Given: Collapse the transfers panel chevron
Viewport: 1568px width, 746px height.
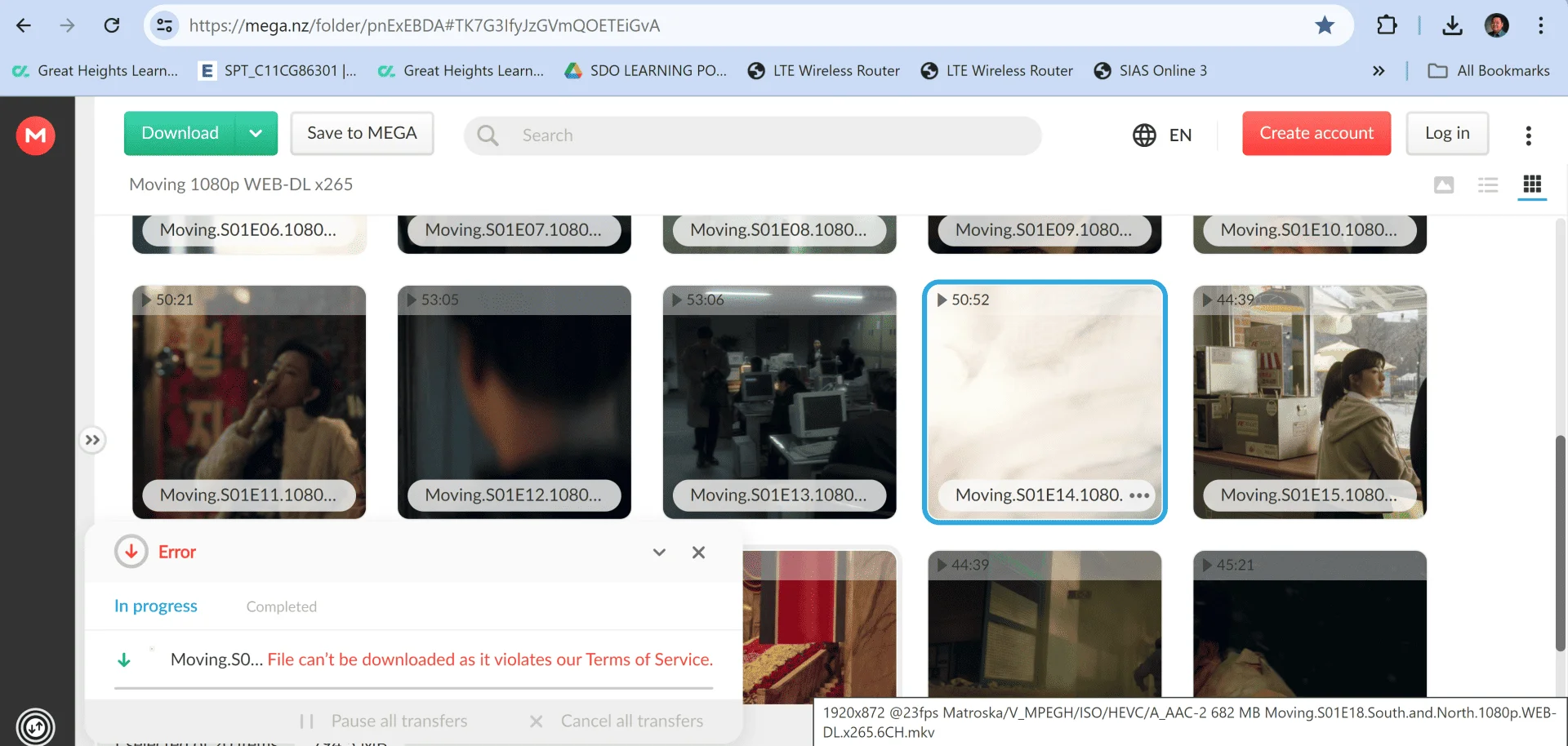Looking at the screenshot, I should (659, 553).
